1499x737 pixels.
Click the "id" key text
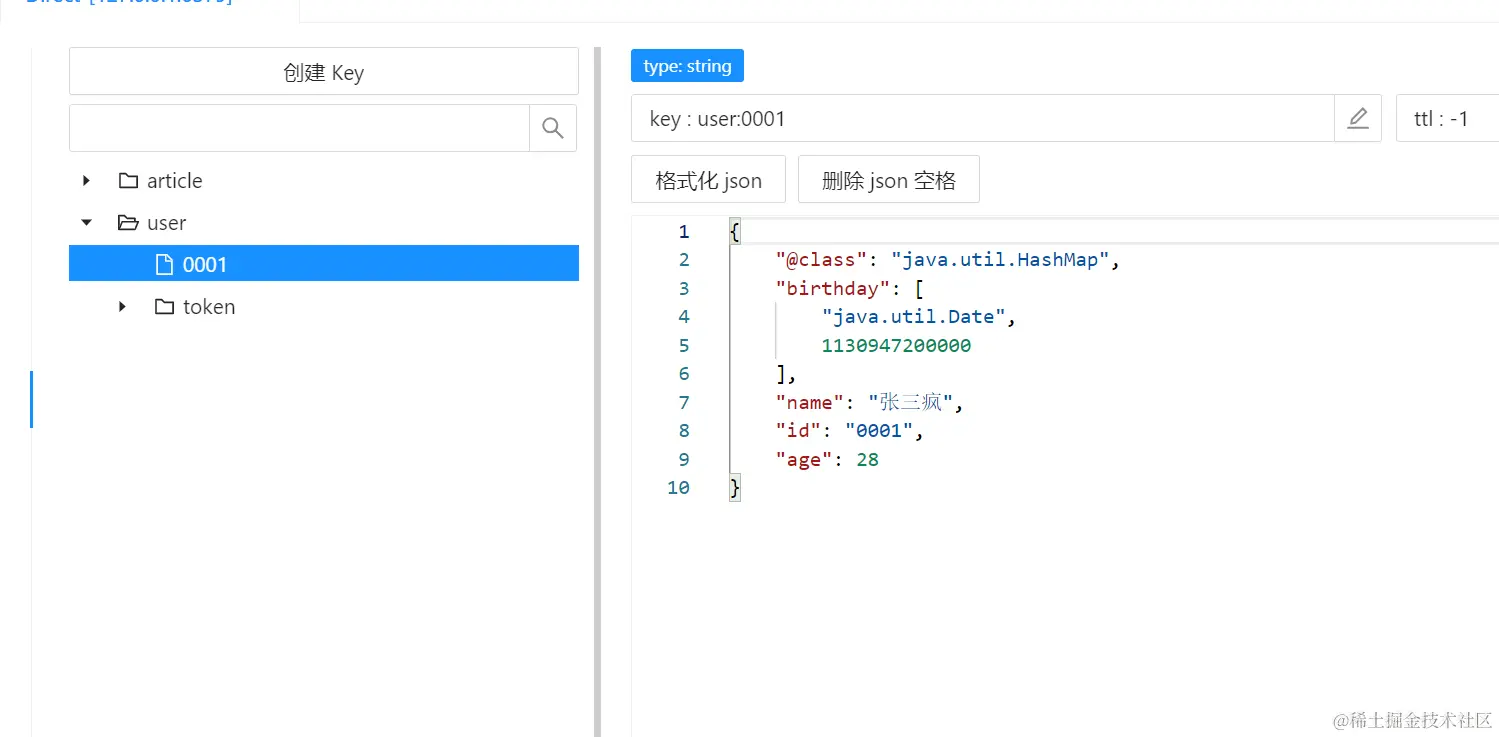799,431
